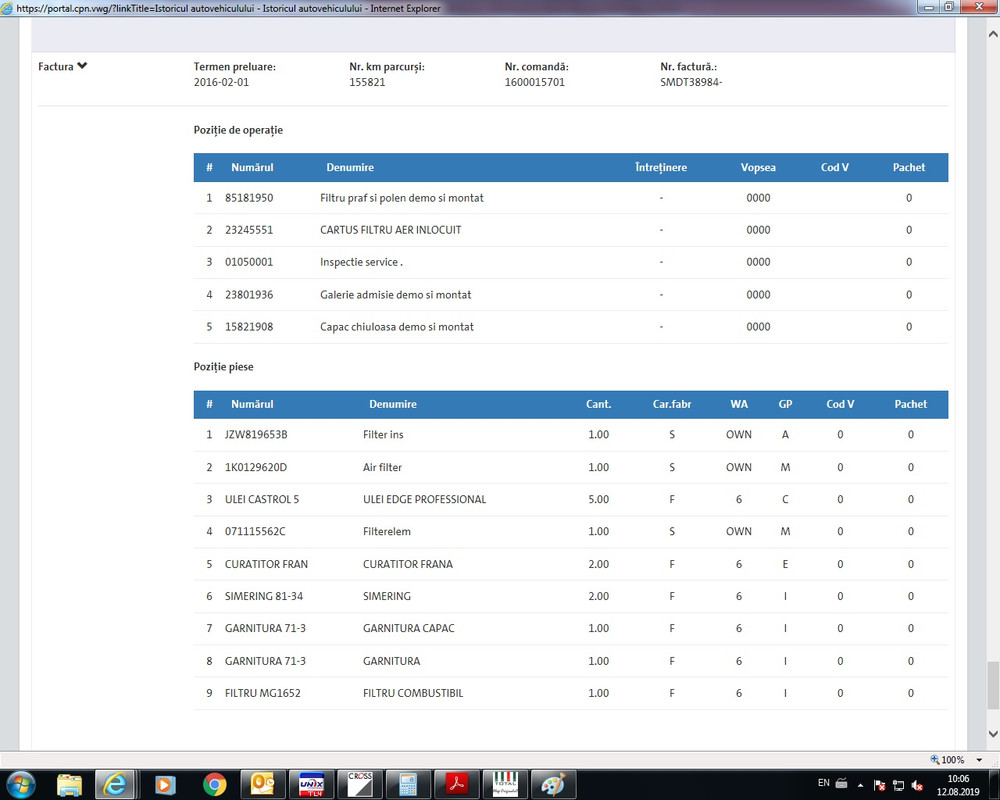
Task: Click the scroll down arrow on the vertical scrollbar
Action: 993,734
